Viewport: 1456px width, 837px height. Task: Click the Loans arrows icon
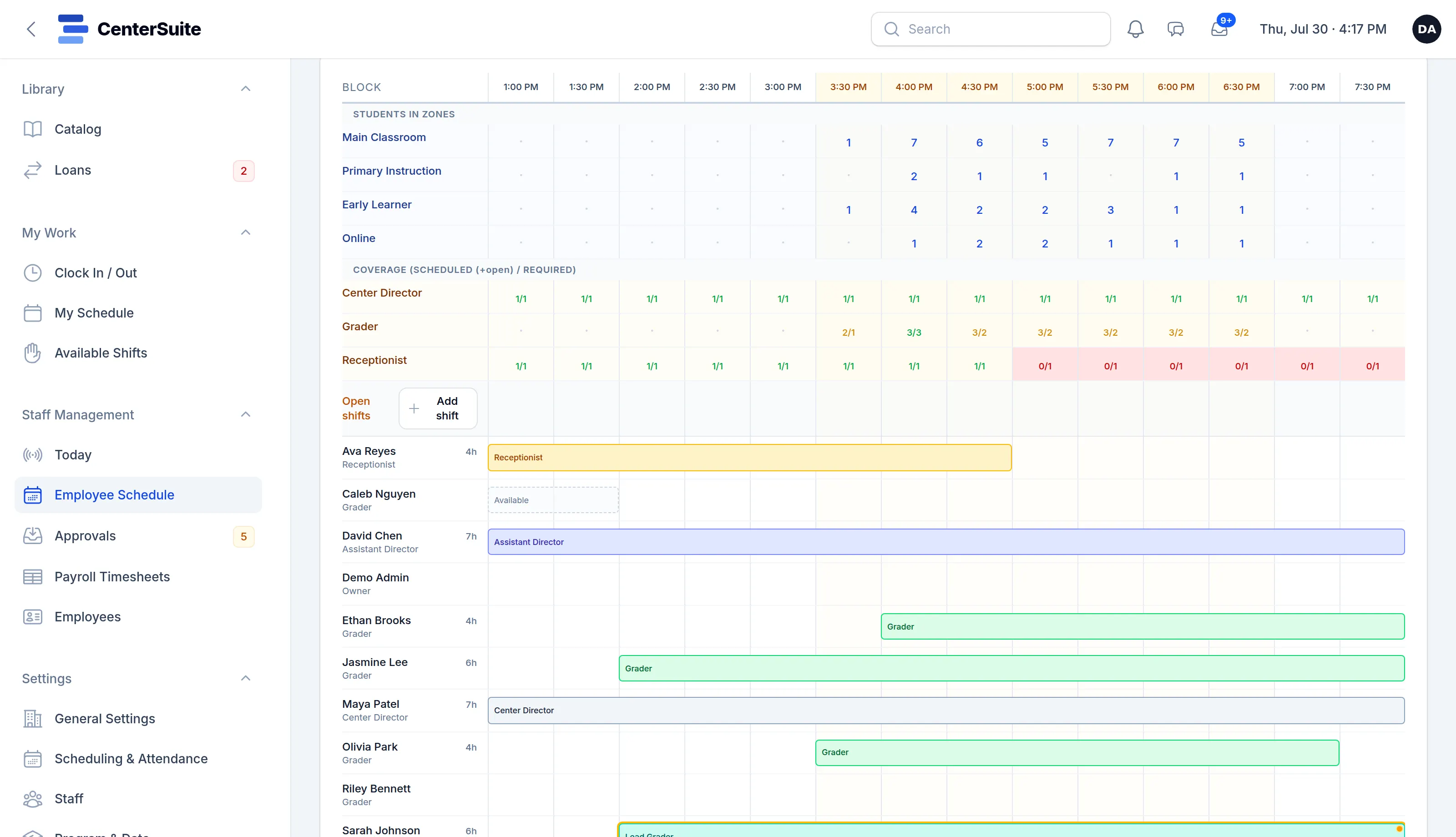coord(33,170)
